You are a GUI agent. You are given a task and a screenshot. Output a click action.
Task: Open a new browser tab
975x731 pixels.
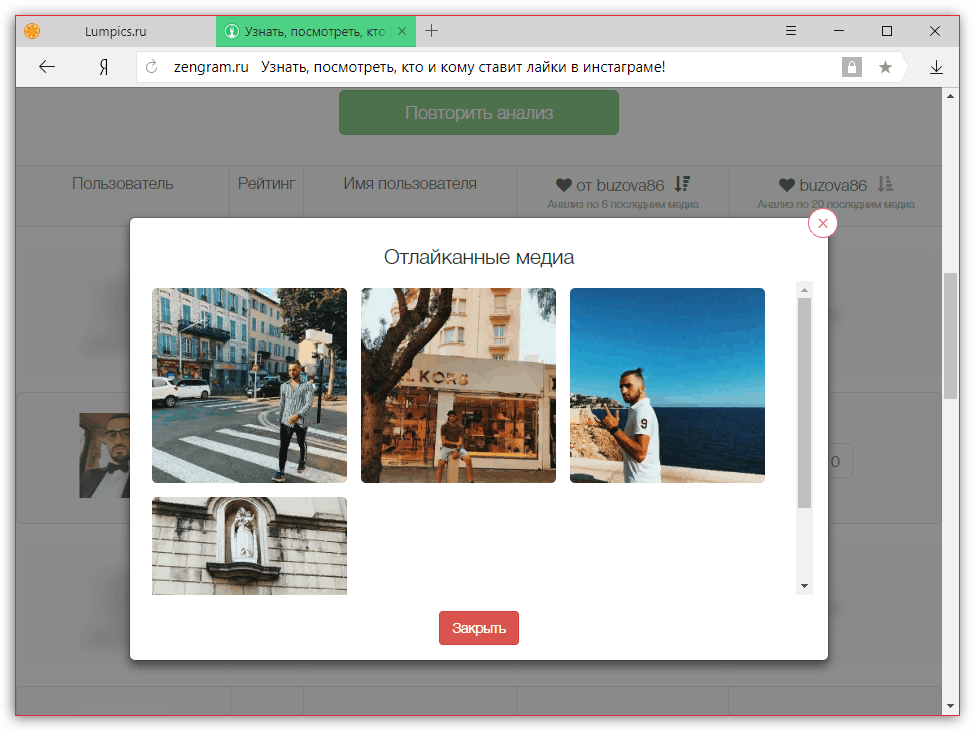pyautogui.click(x=432, y=30)
